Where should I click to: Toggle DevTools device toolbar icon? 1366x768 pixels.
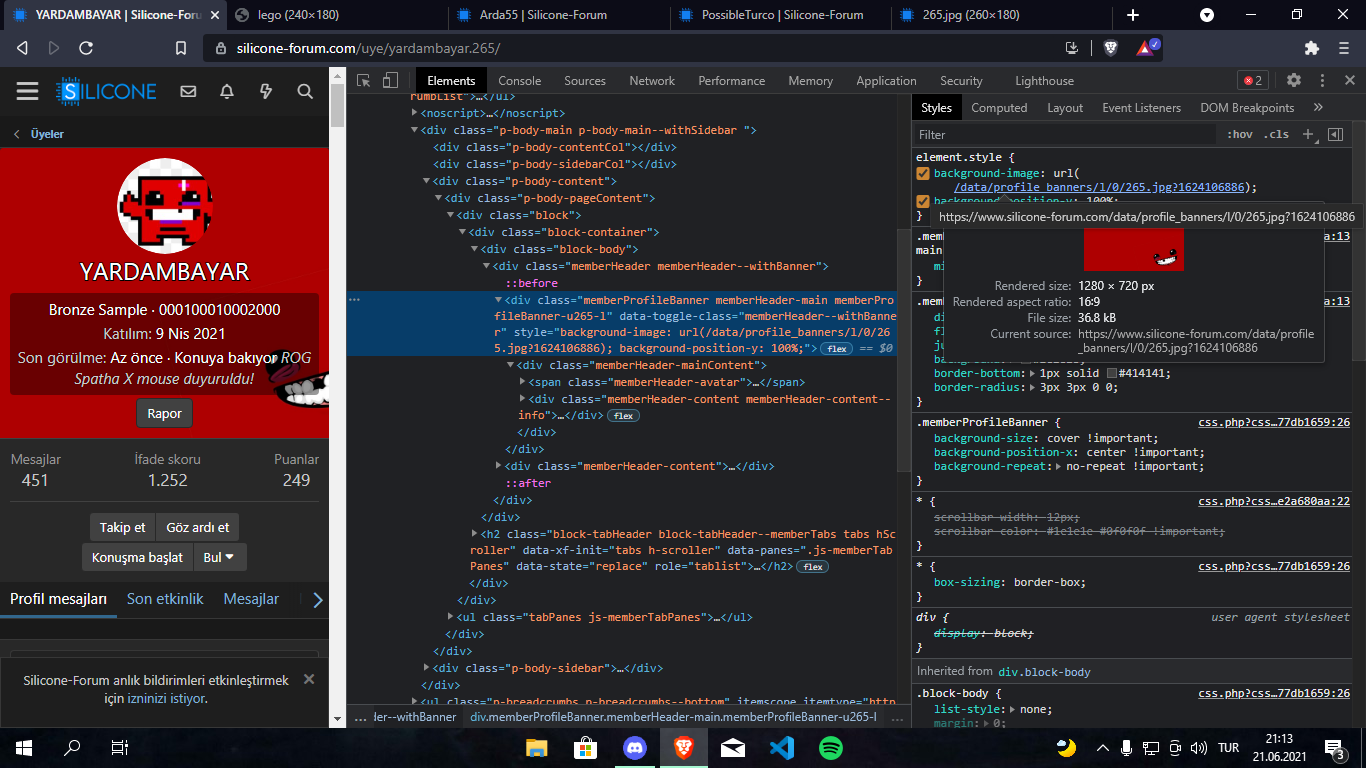click(390, 81)
